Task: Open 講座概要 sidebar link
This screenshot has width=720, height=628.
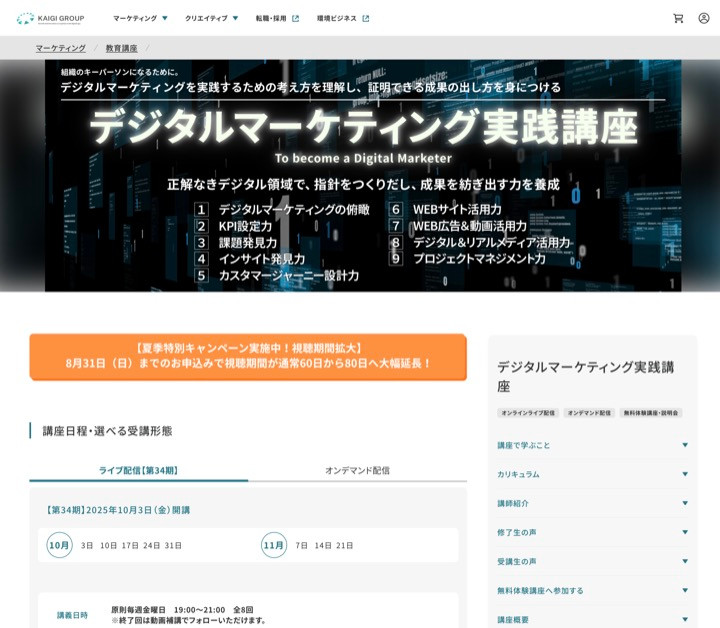Action: tap(513, 619)
